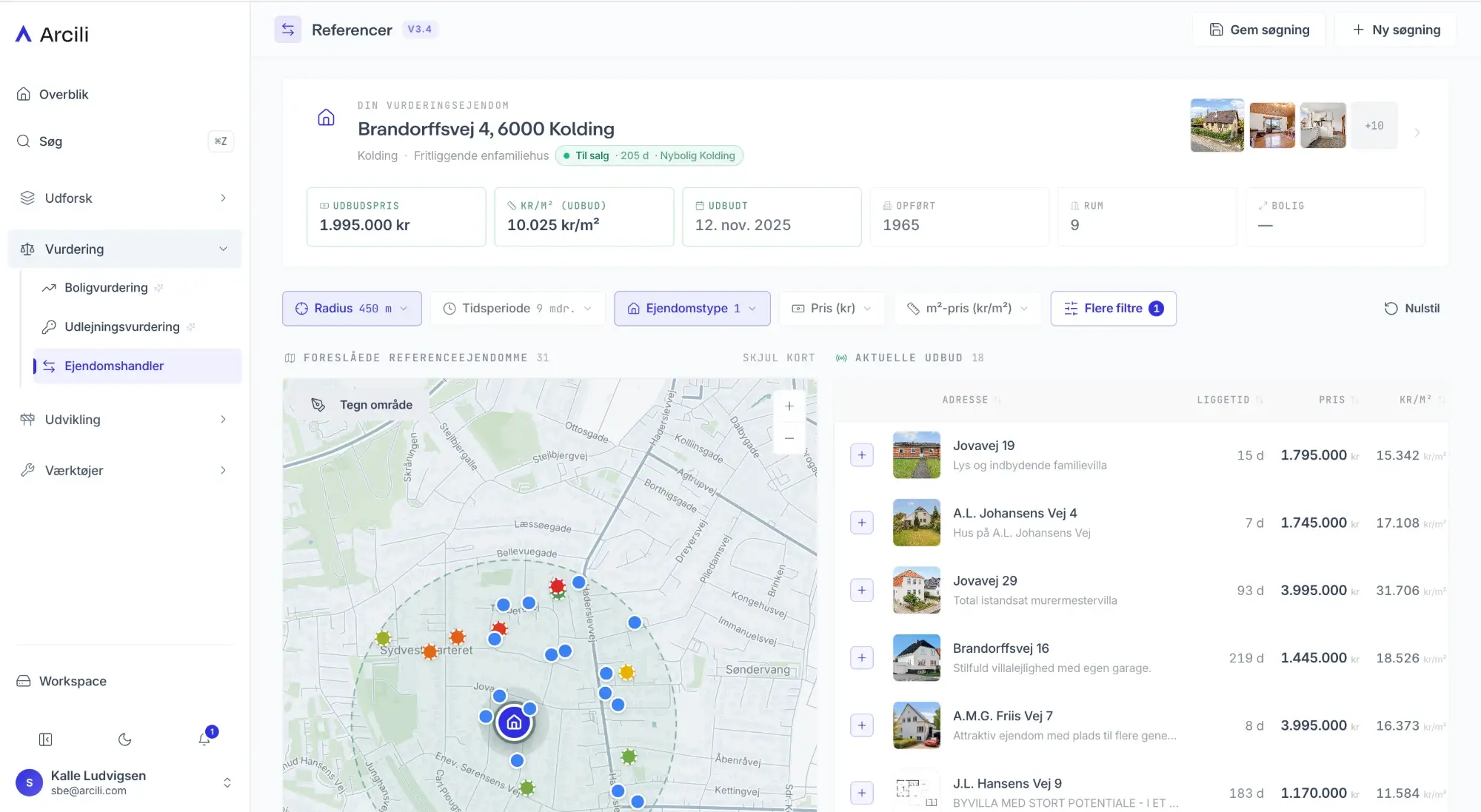
Task: Expand the Udforsk menu section
Action: click(124, 198)
